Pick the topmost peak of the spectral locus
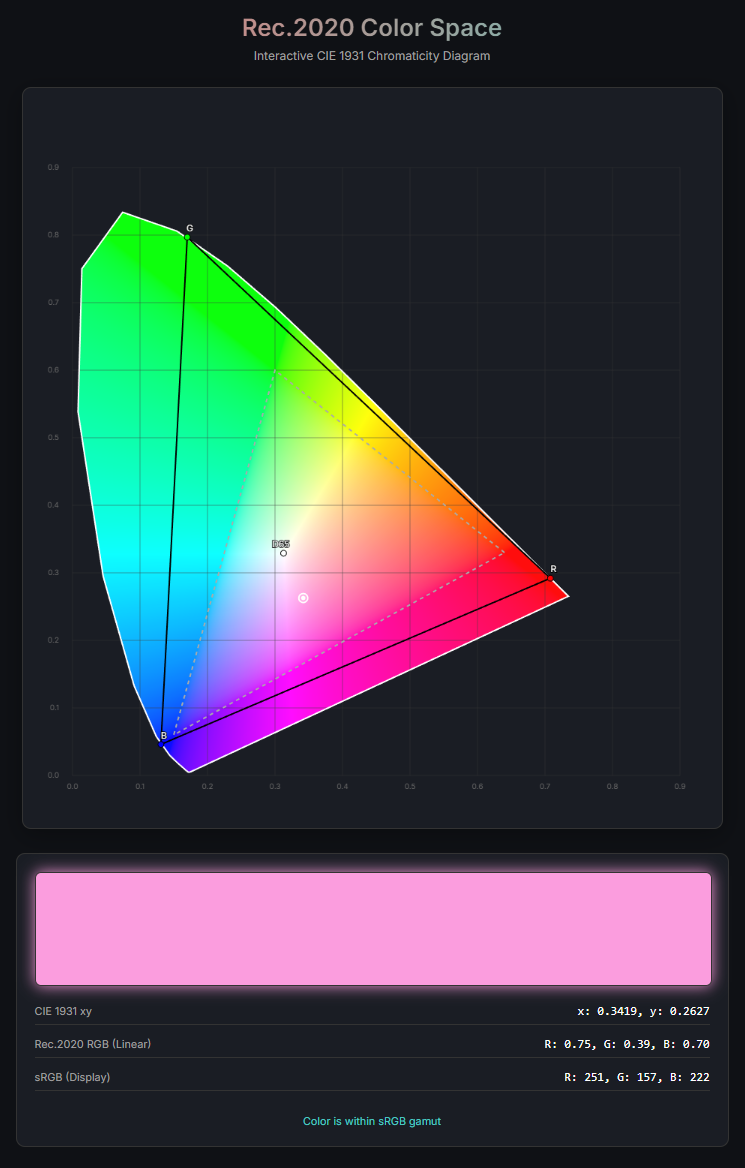This screenshot has width=745, height=1168. [x=122, y=213]
